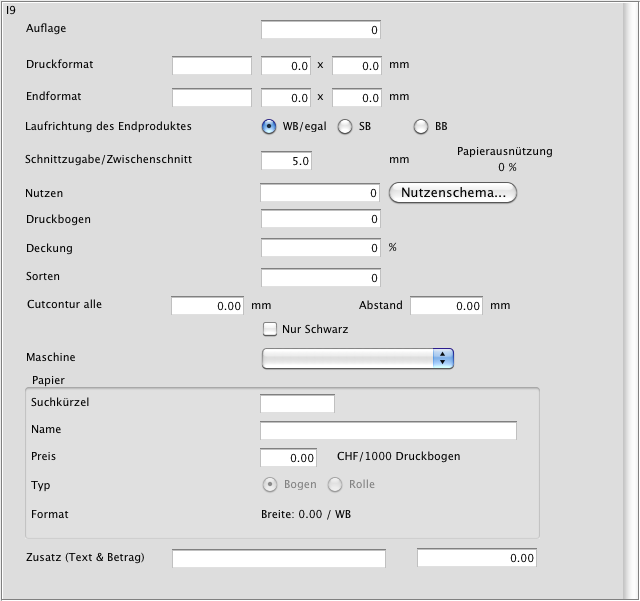
Task: Select the Druckbogen input field
Action: click(x=320, y=219)
